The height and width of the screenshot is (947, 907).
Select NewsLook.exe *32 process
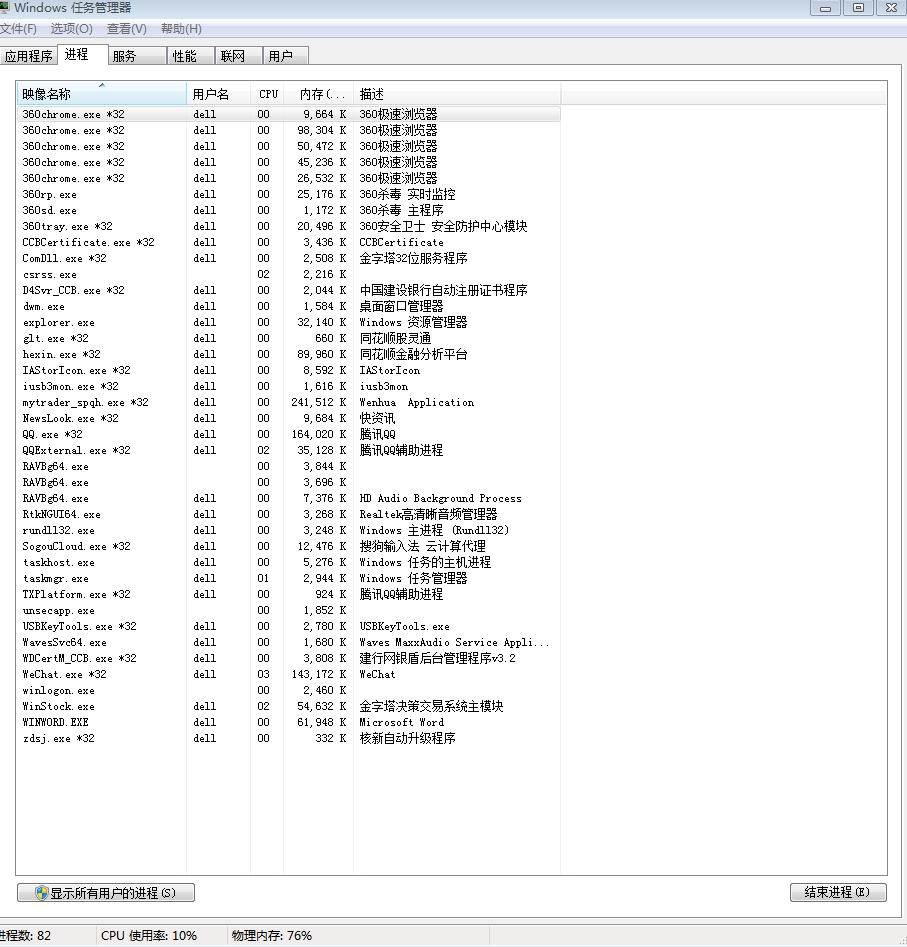289,419
